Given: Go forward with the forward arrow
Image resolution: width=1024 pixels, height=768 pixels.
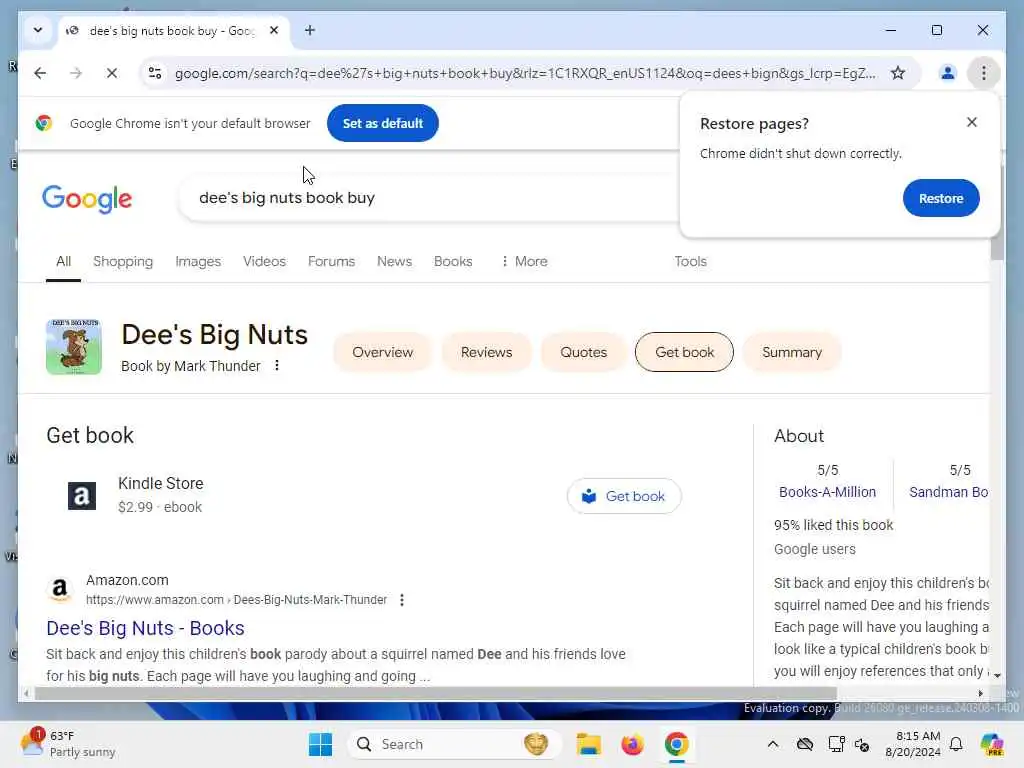Looking at the screenshot, I should tap(76, 73).
